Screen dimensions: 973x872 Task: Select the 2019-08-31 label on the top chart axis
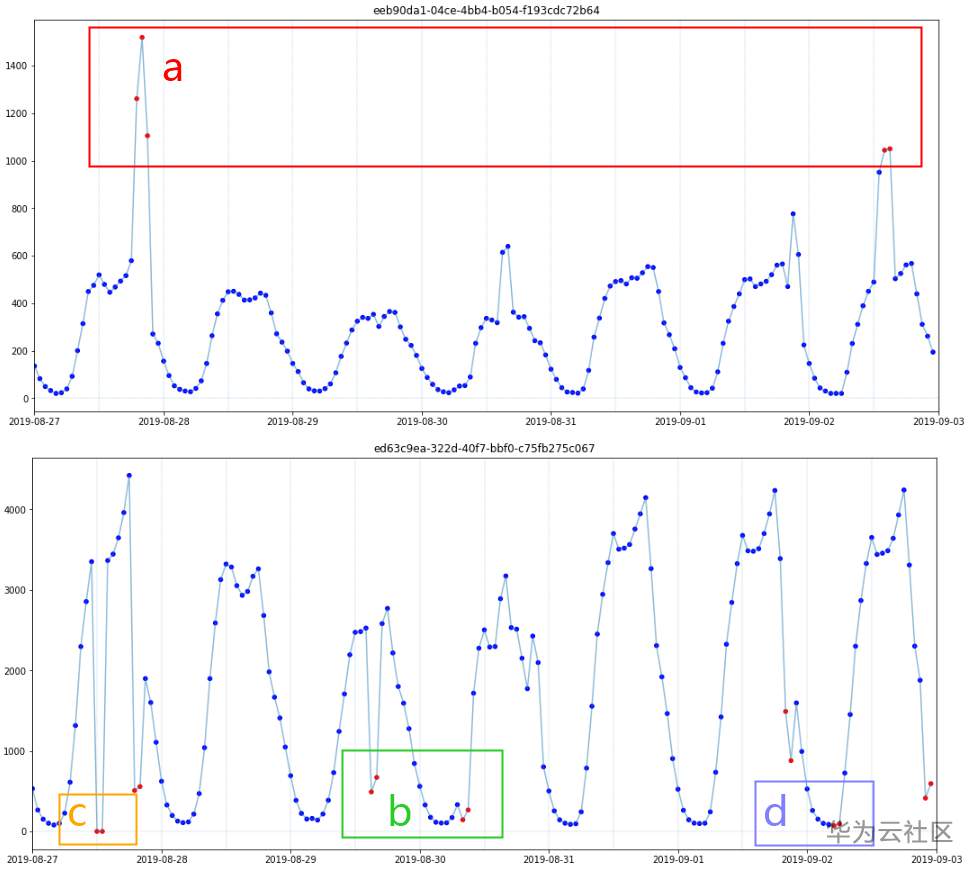(x=551, y=421)
